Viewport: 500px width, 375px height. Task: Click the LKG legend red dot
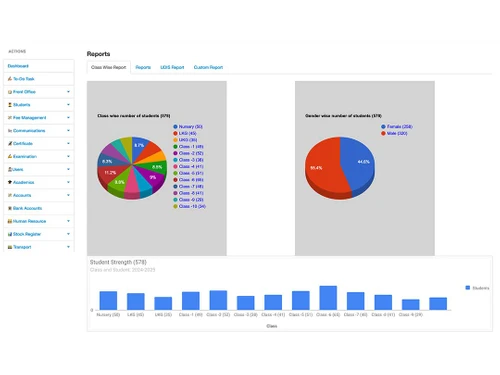click(x=175, y=133)
